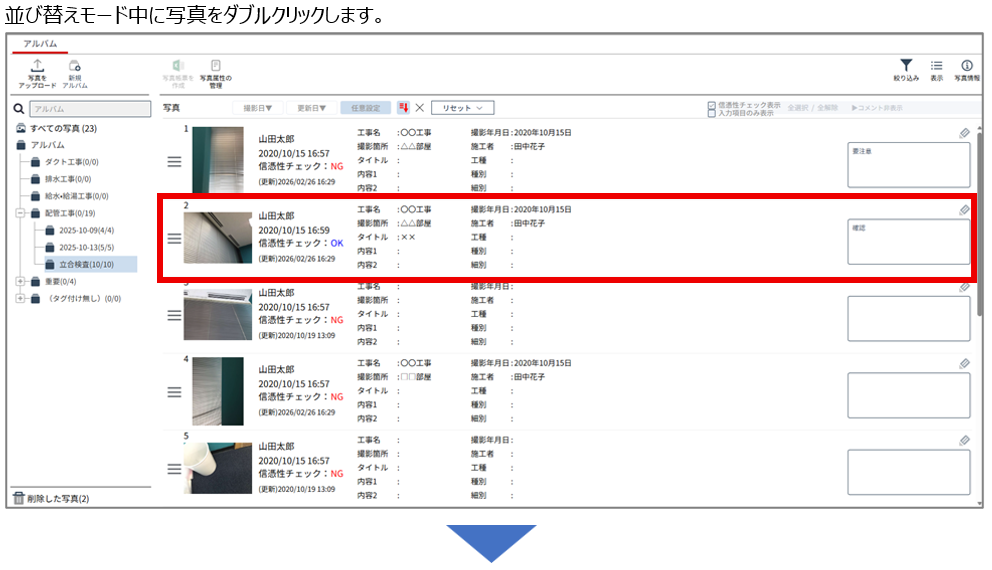Viewport: 992px width, 570px height.
Task: Click the red sort-order arrow icon
Action: [x=403, y=108]
